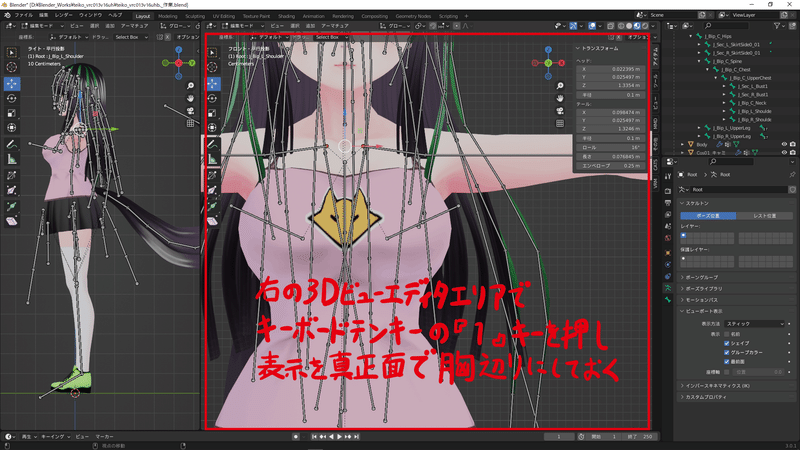Screen dimensions: 800x450
Task: Click the zoom magnifier in right viewport
Action: [x=560, y=86]
